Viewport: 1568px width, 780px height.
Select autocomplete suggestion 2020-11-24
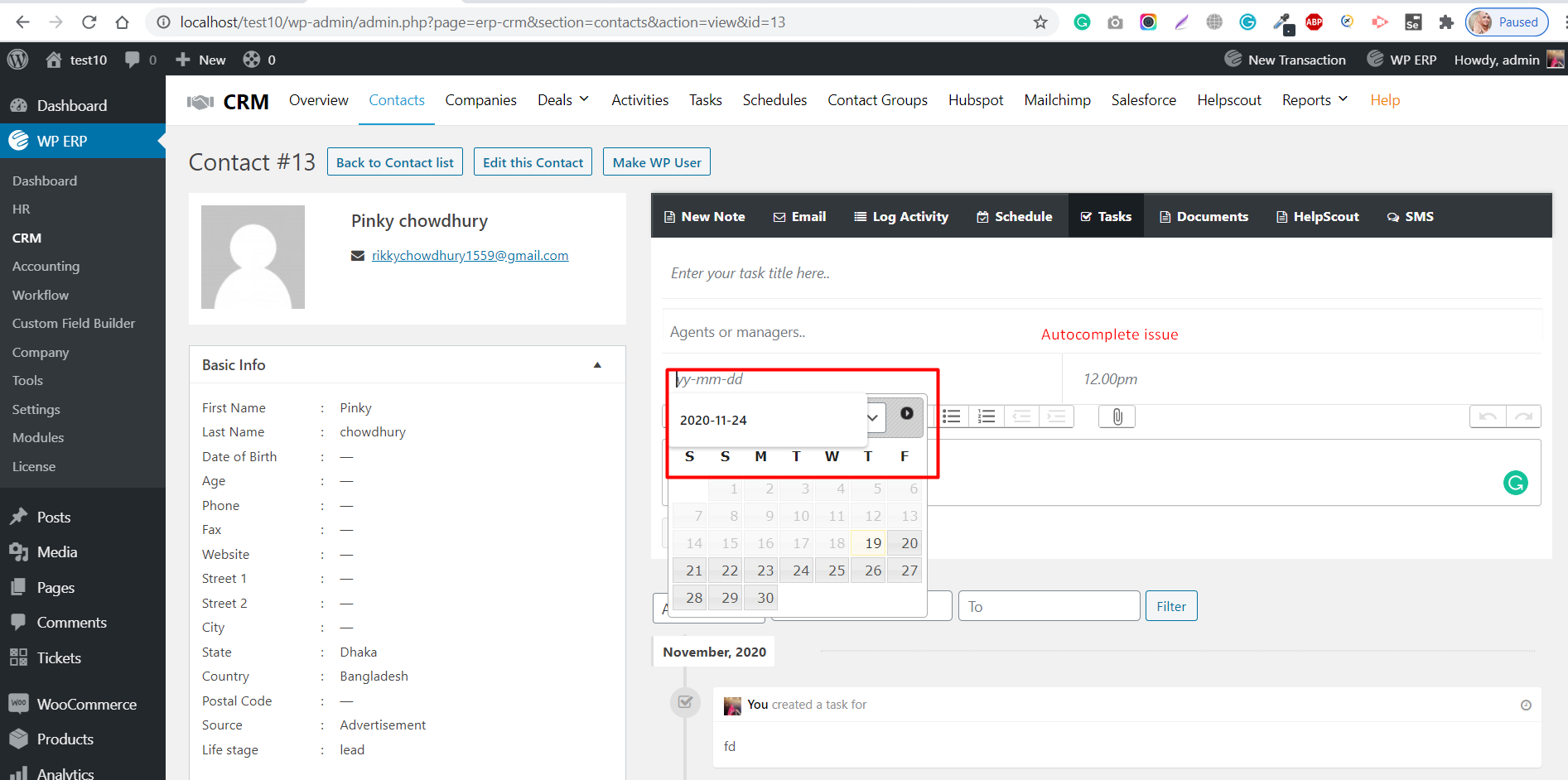pyautogui.click(x=767, y=420)
